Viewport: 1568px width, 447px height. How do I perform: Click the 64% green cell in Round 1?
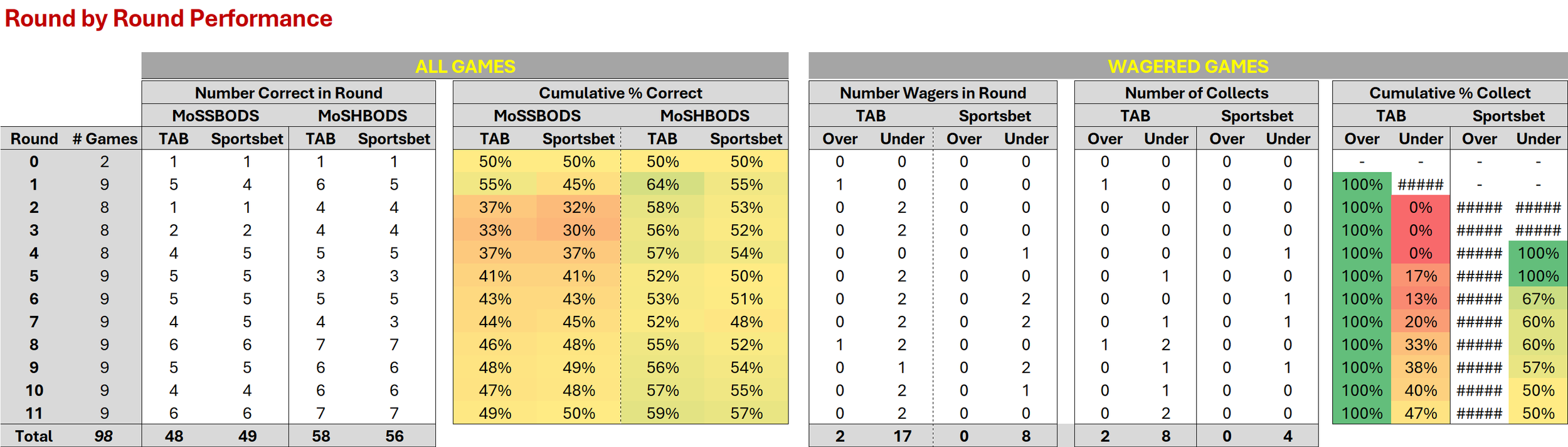[662, 185]
